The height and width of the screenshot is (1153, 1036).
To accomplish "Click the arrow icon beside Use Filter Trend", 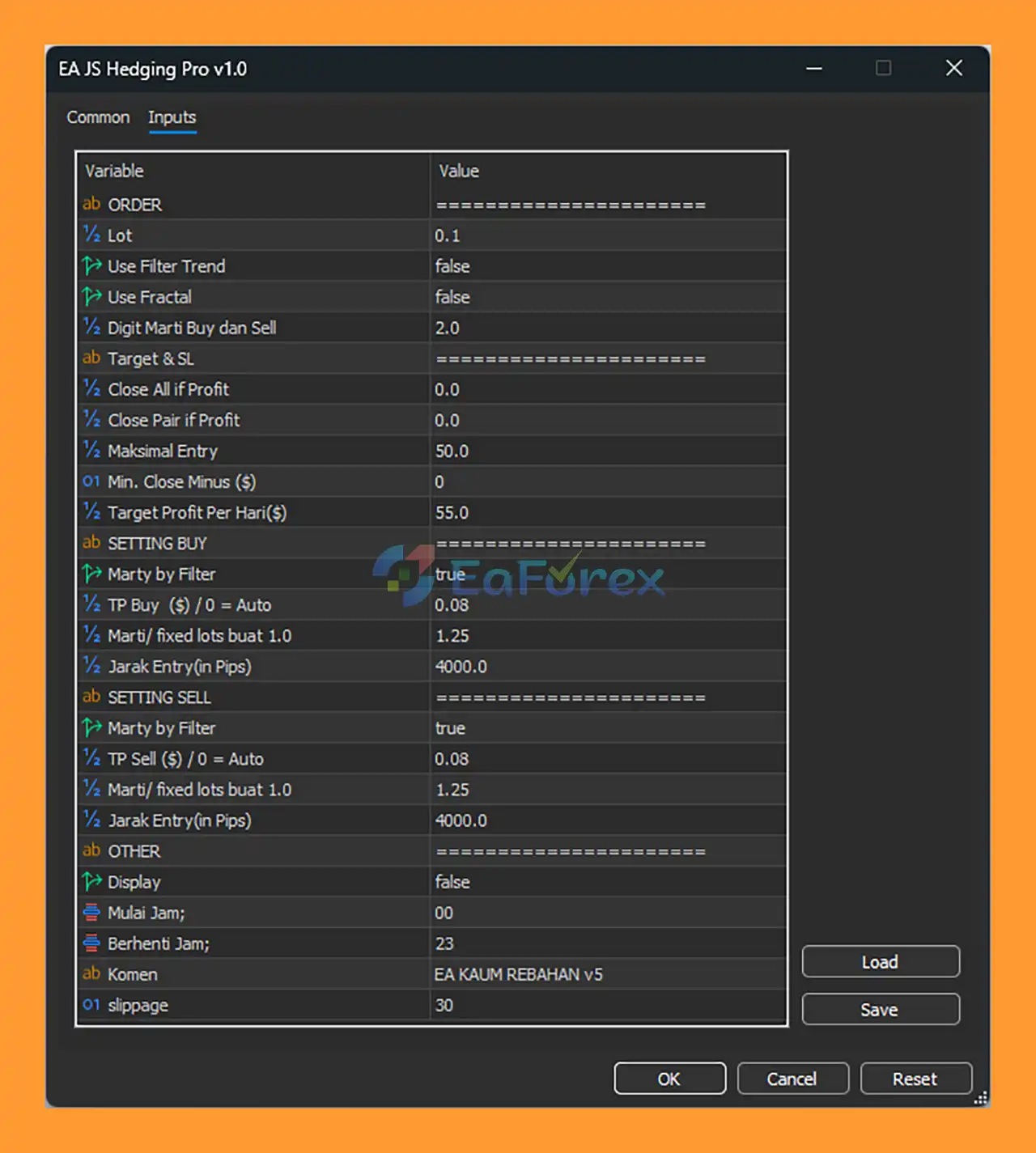I will [91, 266].
